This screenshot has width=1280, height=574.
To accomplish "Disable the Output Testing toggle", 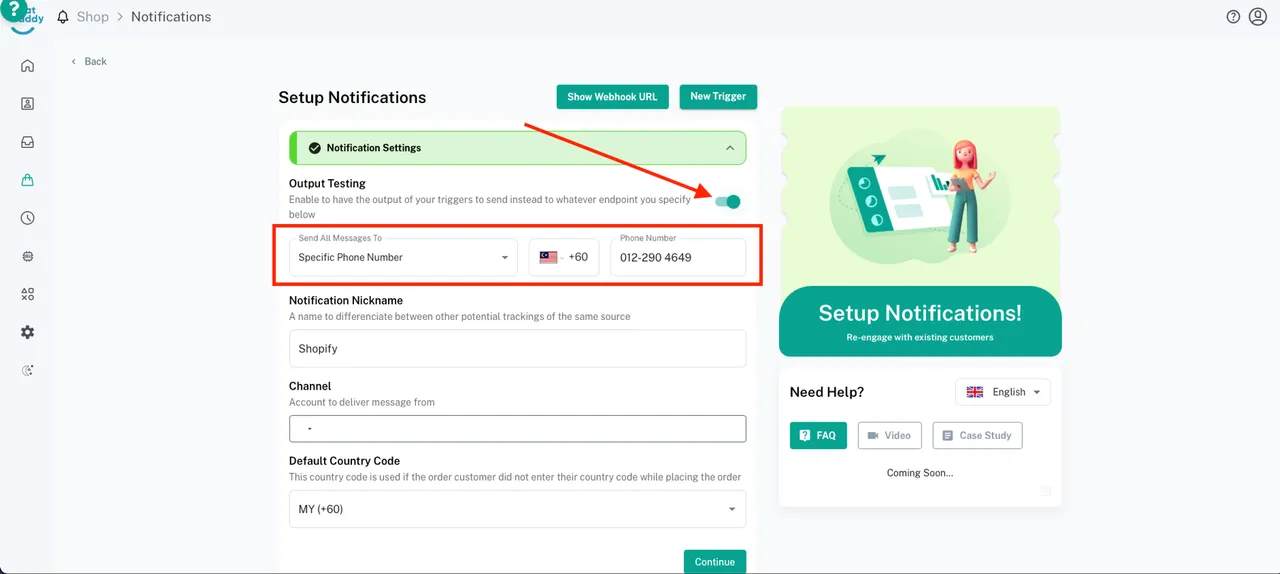I will pos(729,202).
